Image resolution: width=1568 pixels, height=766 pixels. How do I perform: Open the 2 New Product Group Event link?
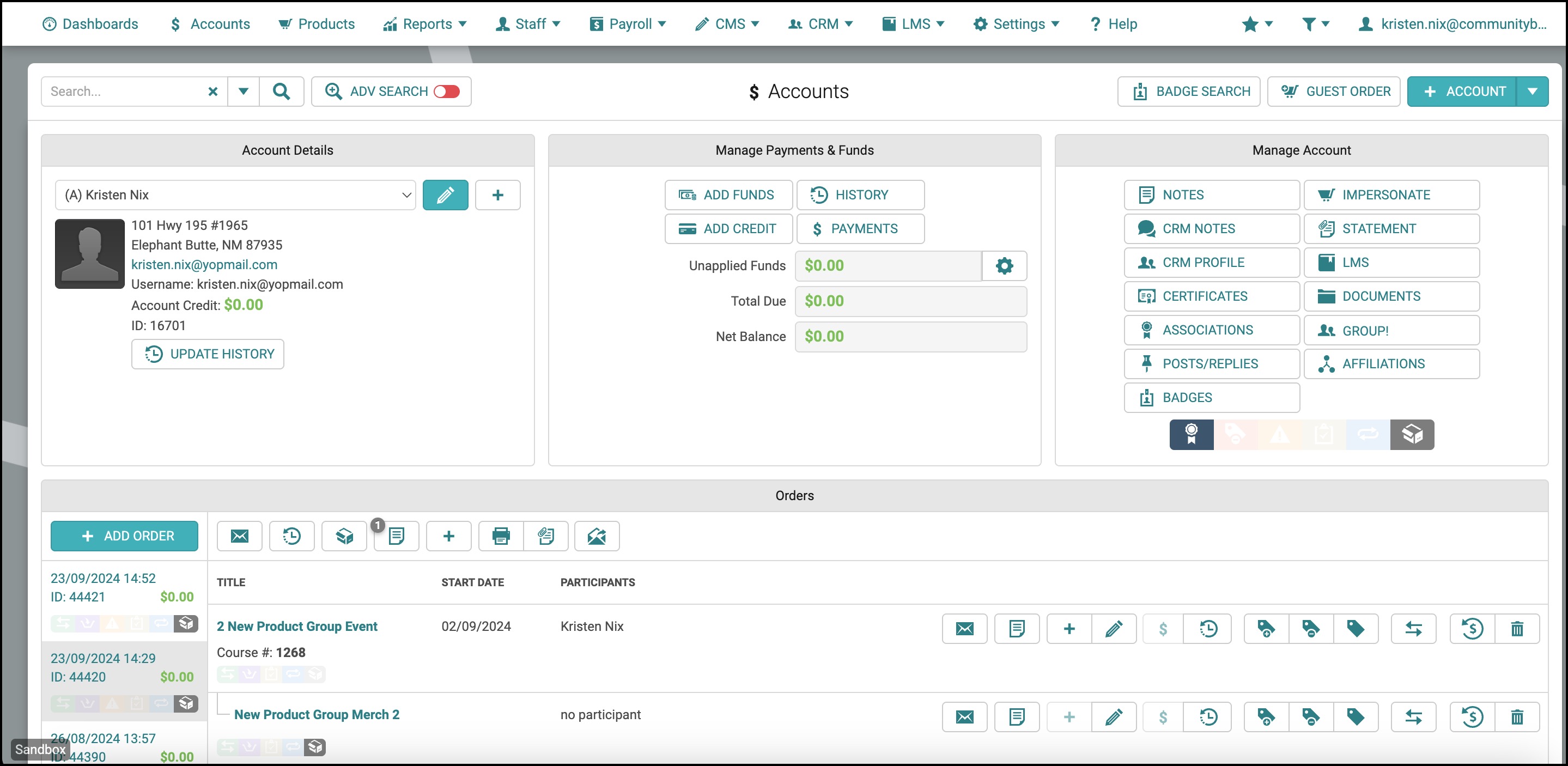[x=297, y=626]
